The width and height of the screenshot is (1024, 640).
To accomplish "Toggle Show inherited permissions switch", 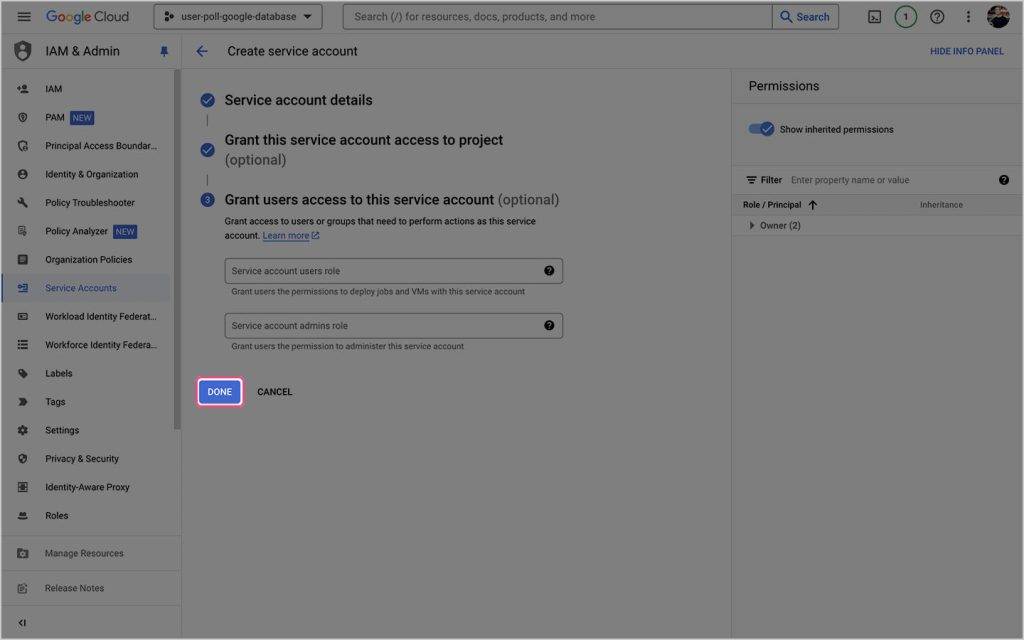I will [x=761, y=129].
